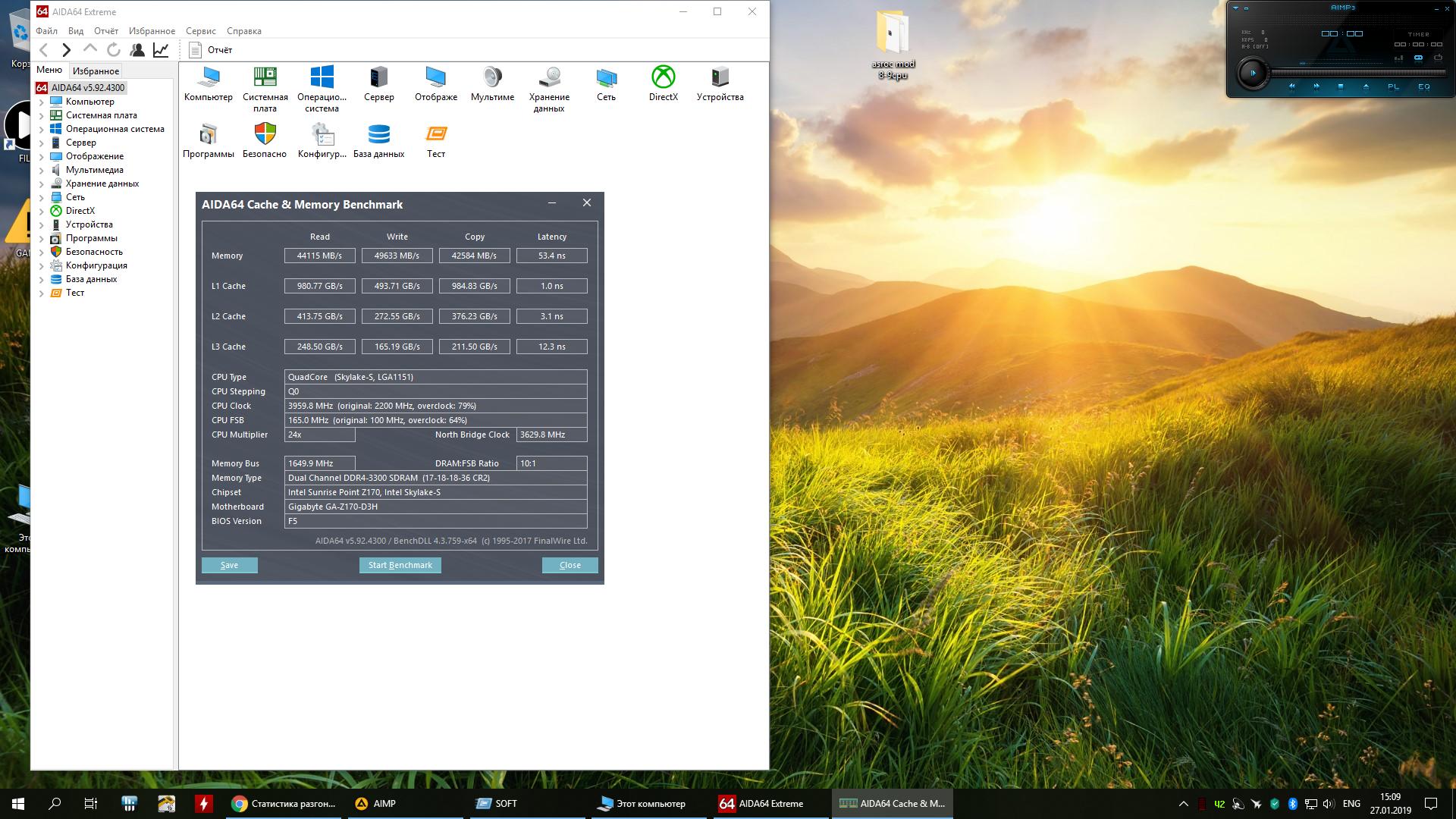Open the DirectX category icon
The image size is (1456, 819).
663,77
